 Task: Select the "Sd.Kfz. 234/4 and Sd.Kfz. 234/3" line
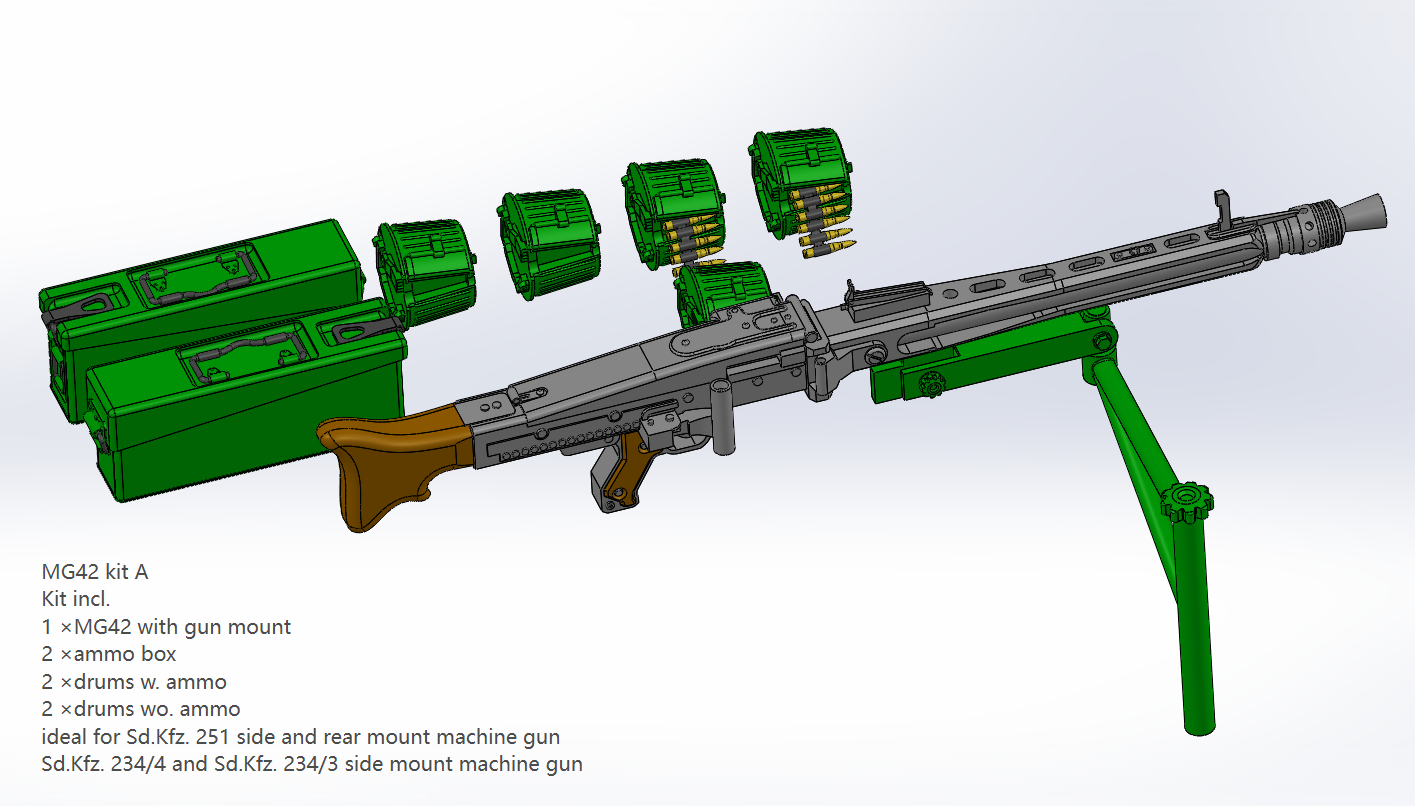click(x=312, y=765)
